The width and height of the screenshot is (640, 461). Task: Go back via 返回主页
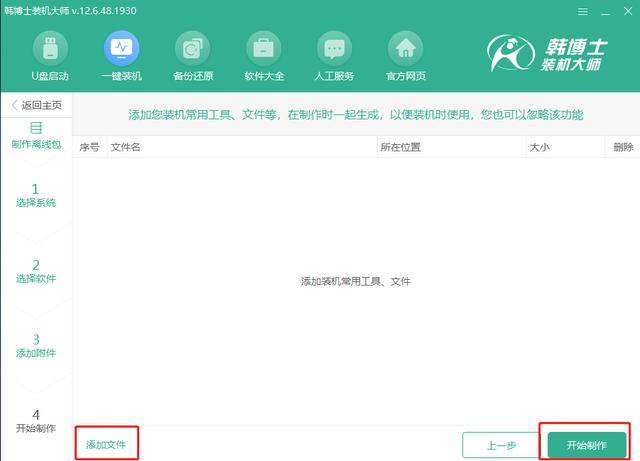[x=37, y=105]
